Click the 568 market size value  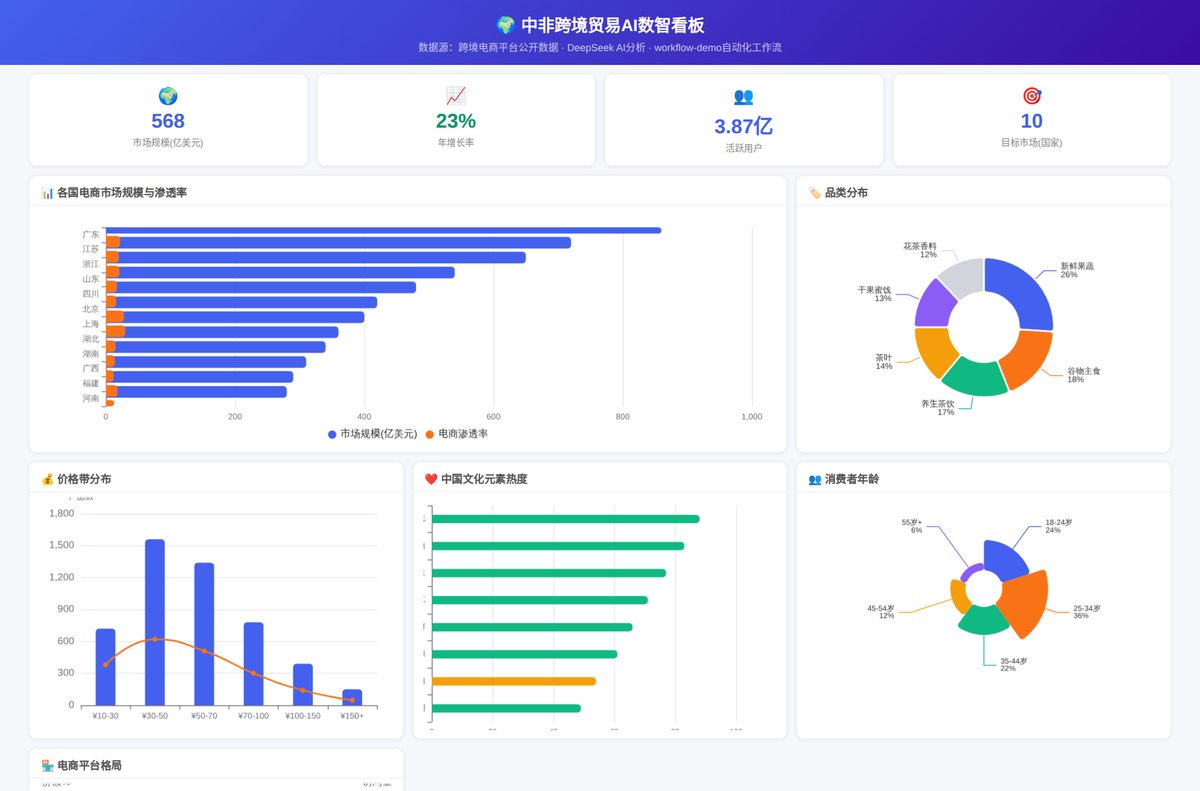tap(168, 121)
